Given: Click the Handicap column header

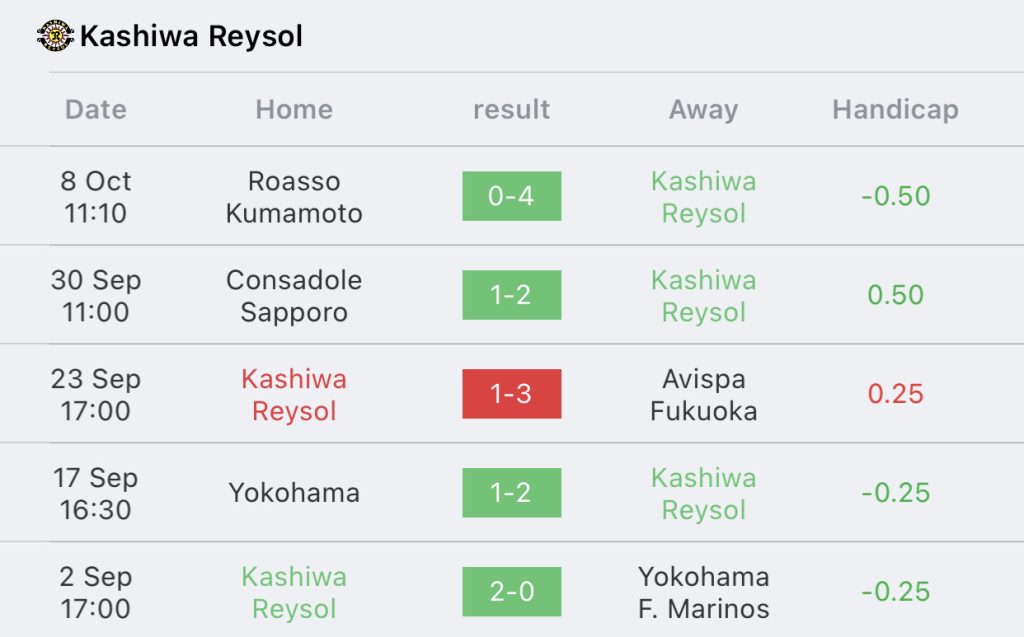Looking at the screenshot, I should 895,109.
